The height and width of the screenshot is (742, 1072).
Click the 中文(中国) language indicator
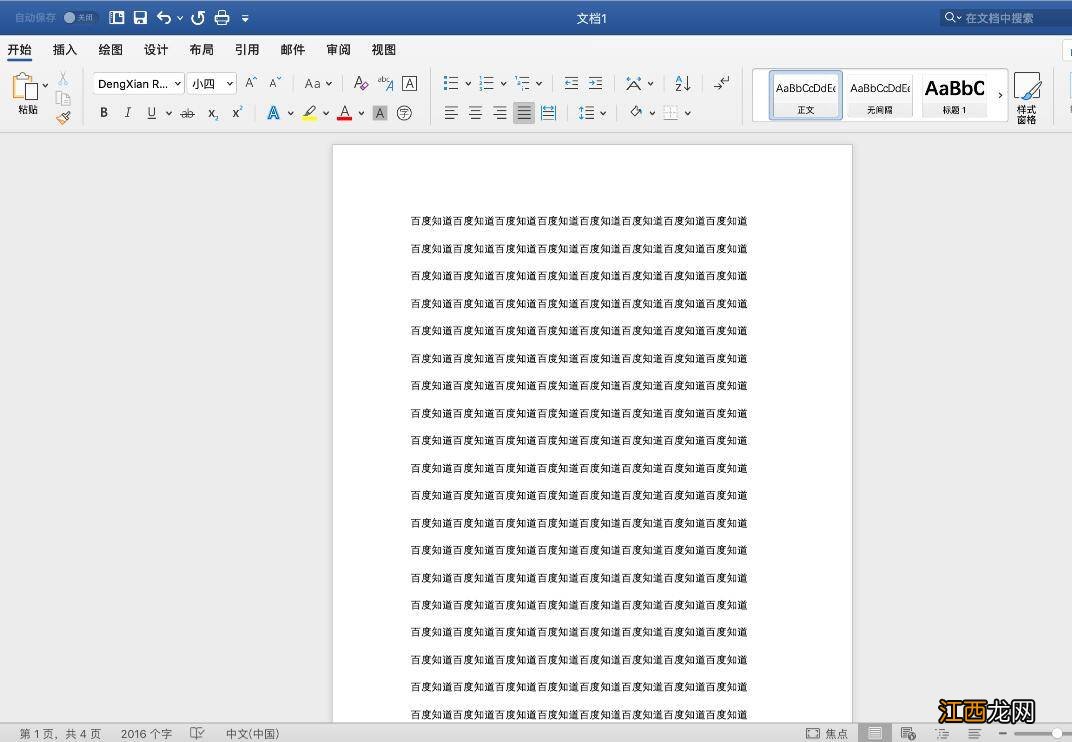pos(253,733)
